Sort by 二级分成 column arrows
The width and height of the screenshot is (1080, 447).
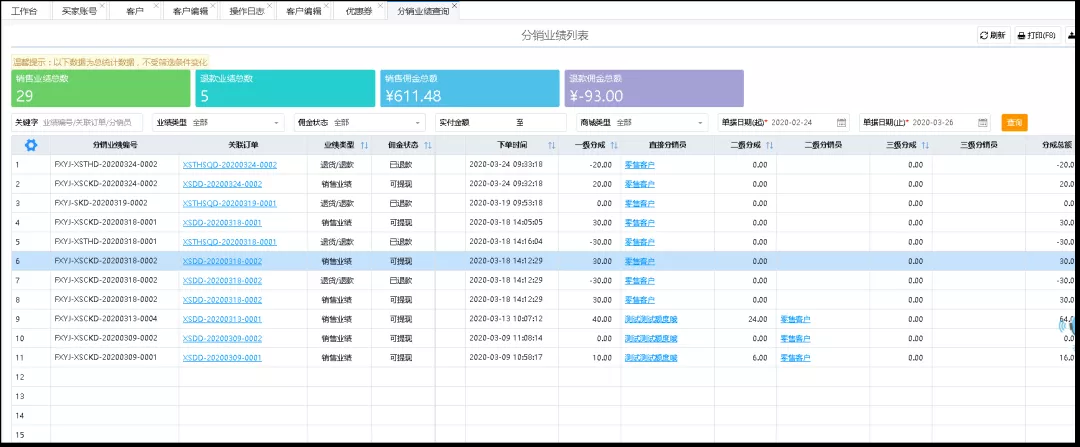pos(768,145)
